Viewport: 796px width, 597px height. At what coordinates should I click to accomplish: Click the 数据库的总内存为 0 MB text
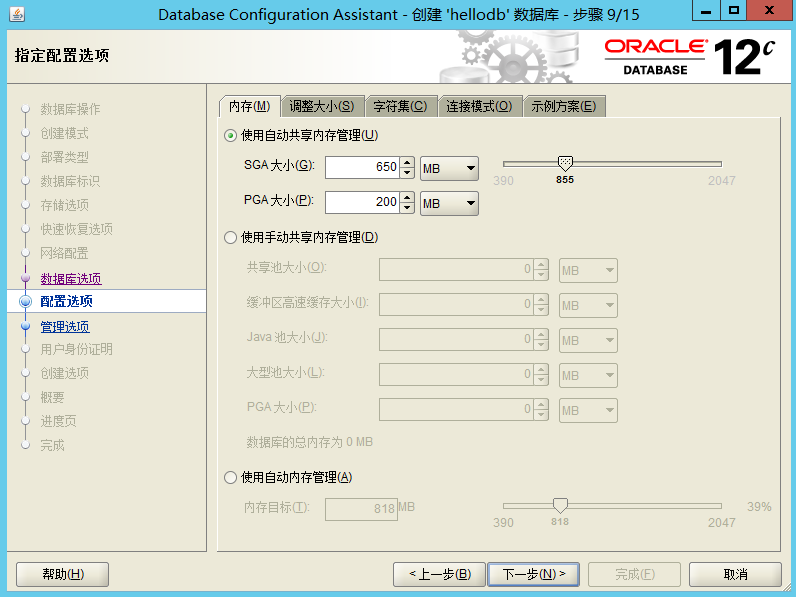[310, 442]
